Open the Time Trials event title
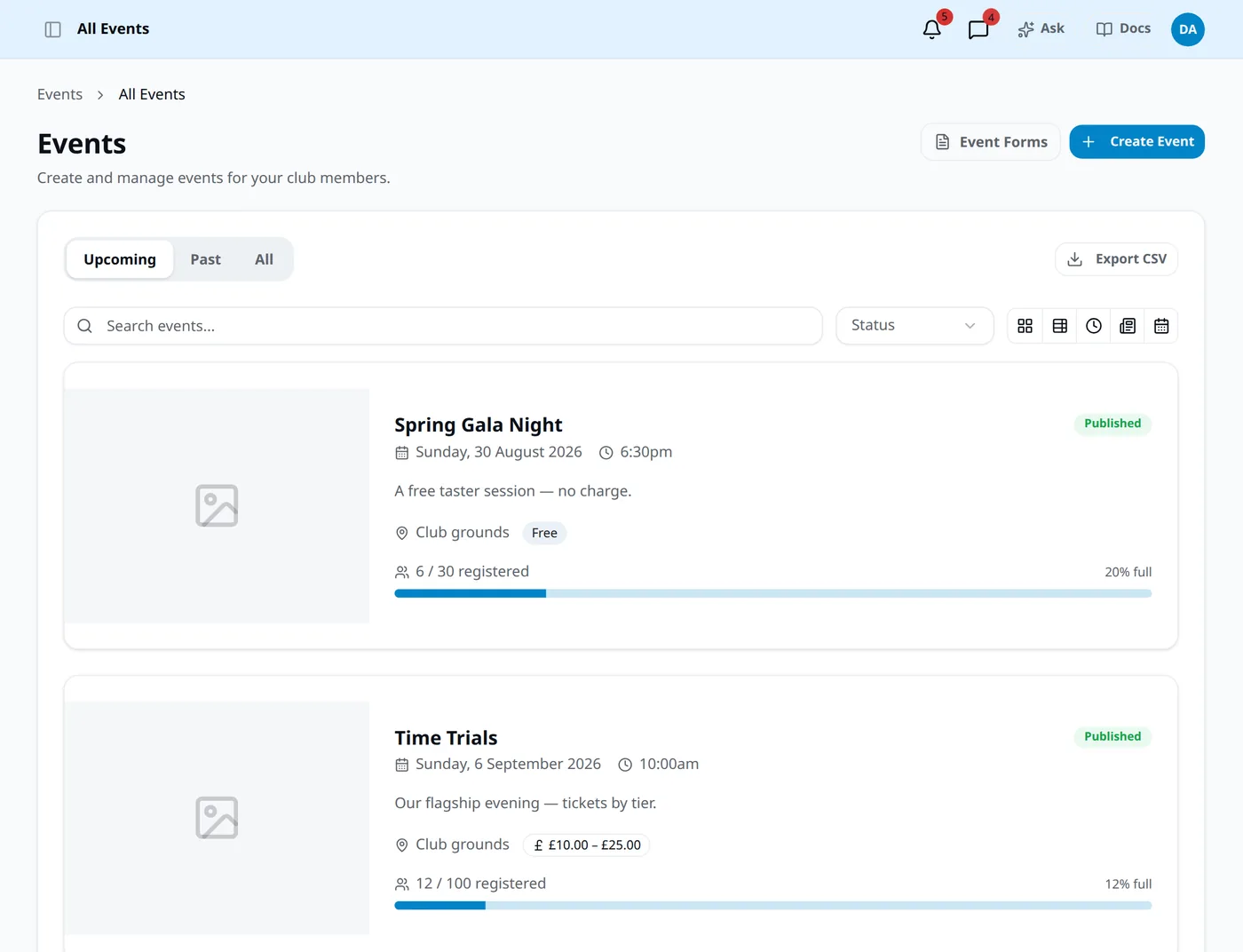 coord(446,738)
